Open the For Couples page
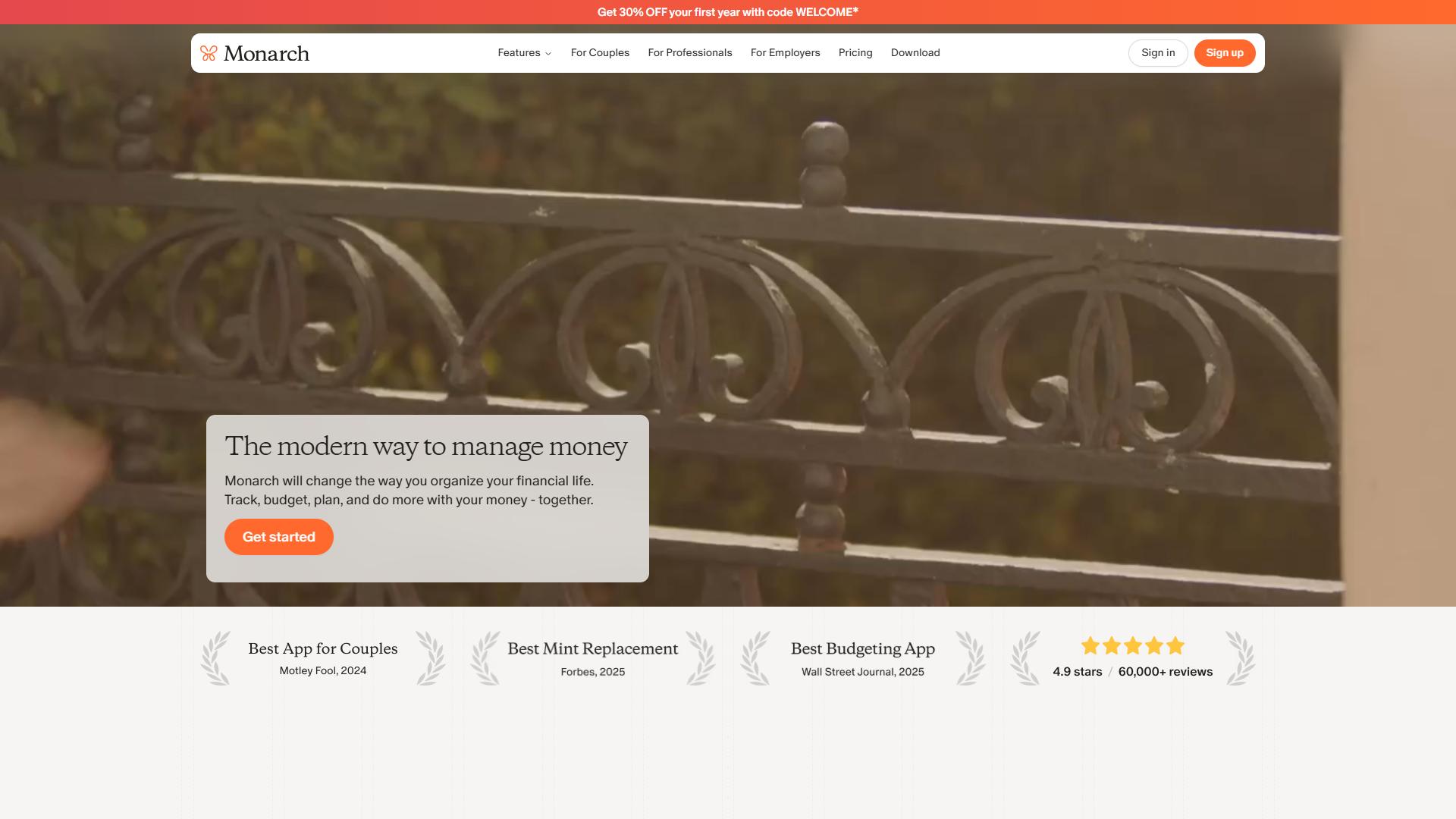The image size is (1456, 819). (600, 53)
